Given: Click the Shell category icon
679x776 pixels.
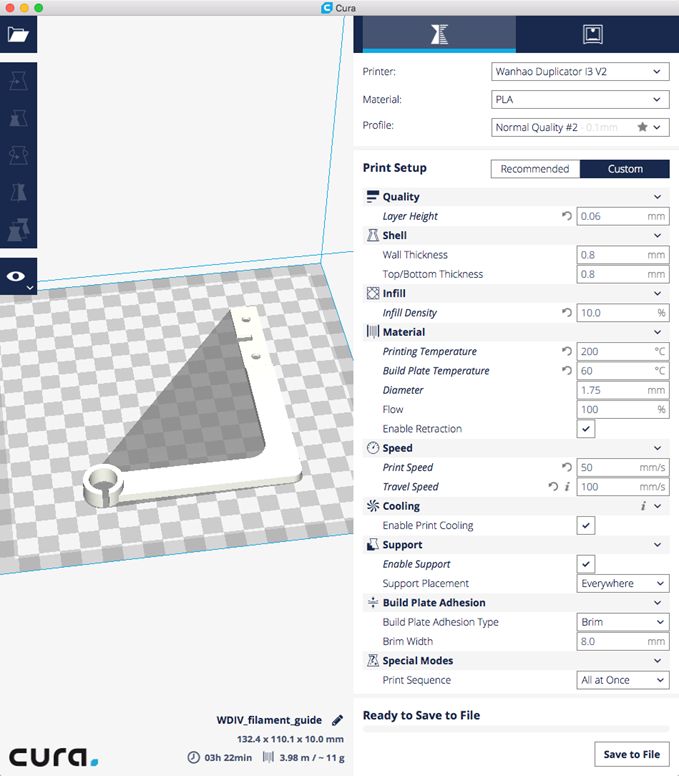Looking at the screenshot, I should click(x=373, y=235).
